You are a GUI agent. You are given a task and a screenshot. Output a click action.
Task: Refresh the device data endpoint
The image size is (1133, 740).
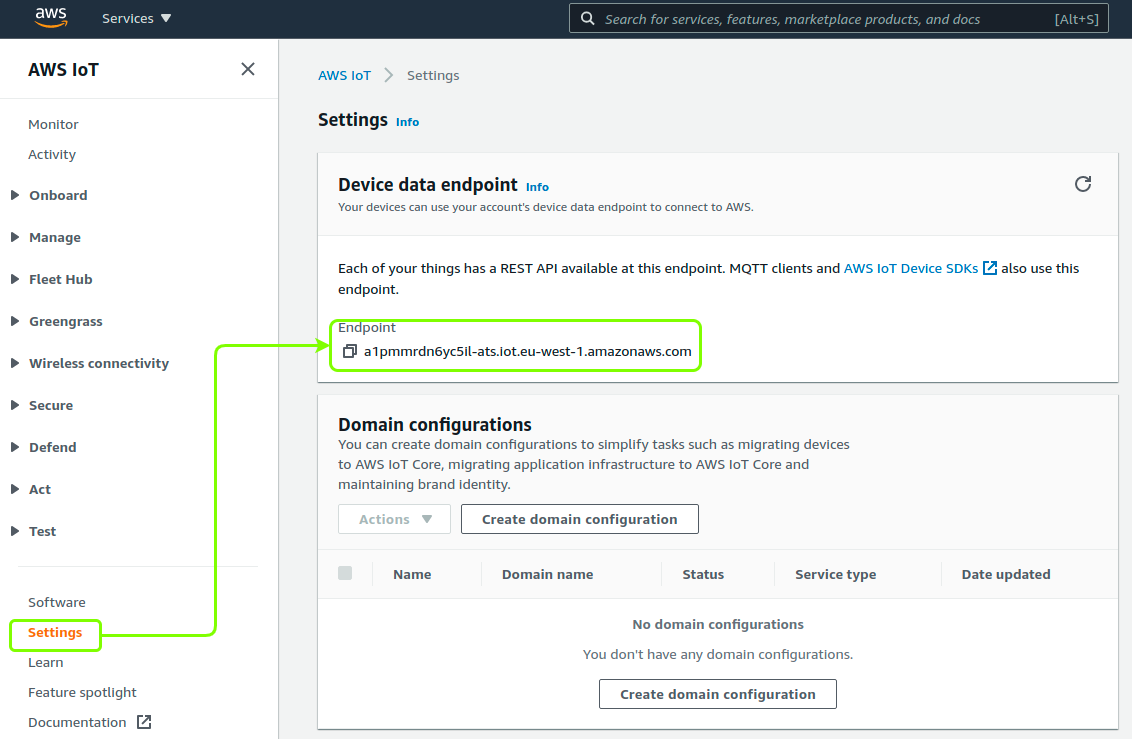(x=1082, y=184)
